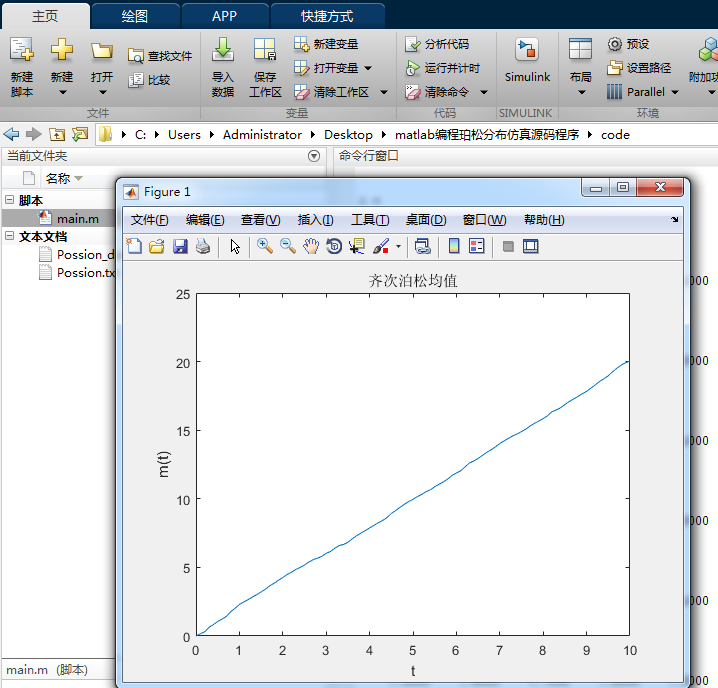Screen dimensions: 718x688
Task: Collapse the 脚本 group in file list
Action: [x=10, y=199]
